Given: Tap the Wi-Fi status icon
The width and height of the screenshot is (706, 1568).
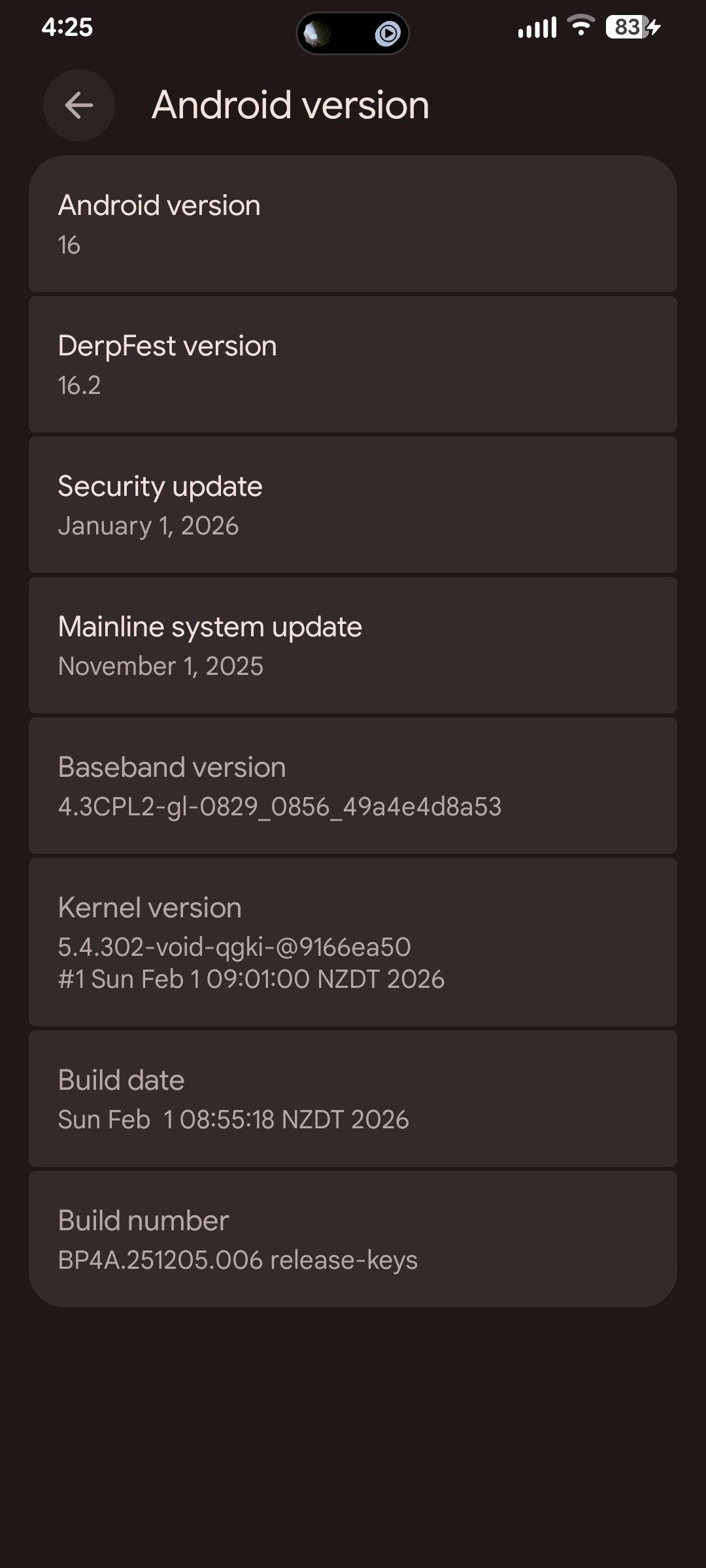Looking at the screenshot, I should click(x=580, y=25).
